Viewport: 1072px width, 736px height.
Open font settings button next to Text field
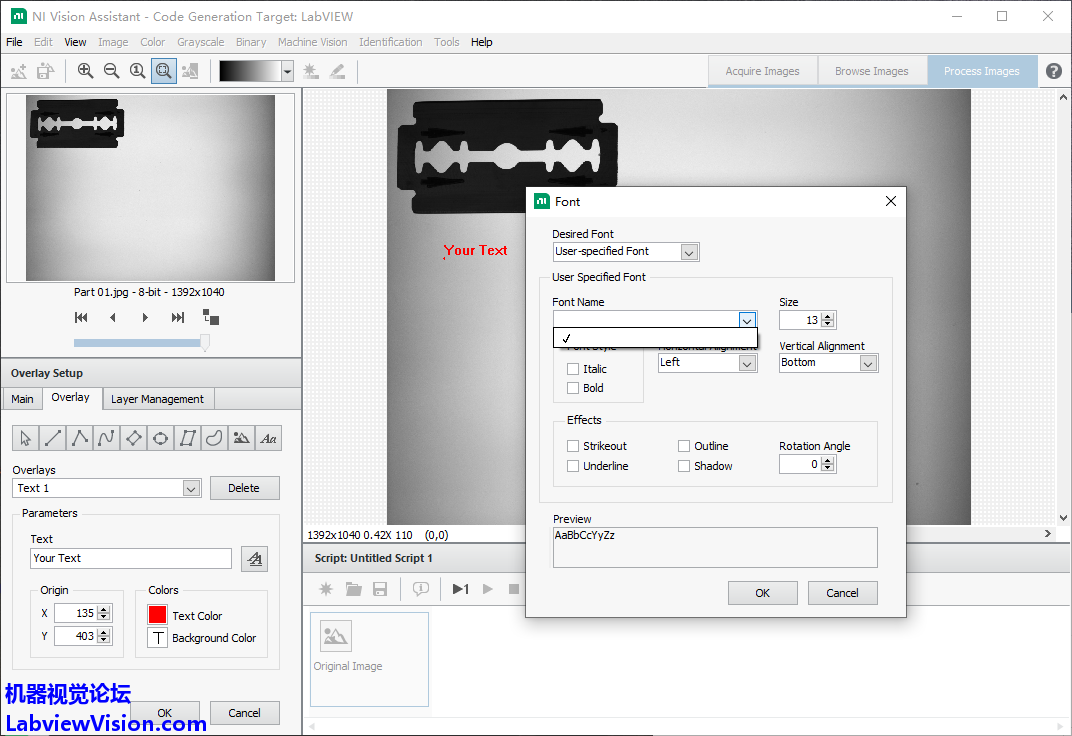pyautogui.click(x=254, y=559)
